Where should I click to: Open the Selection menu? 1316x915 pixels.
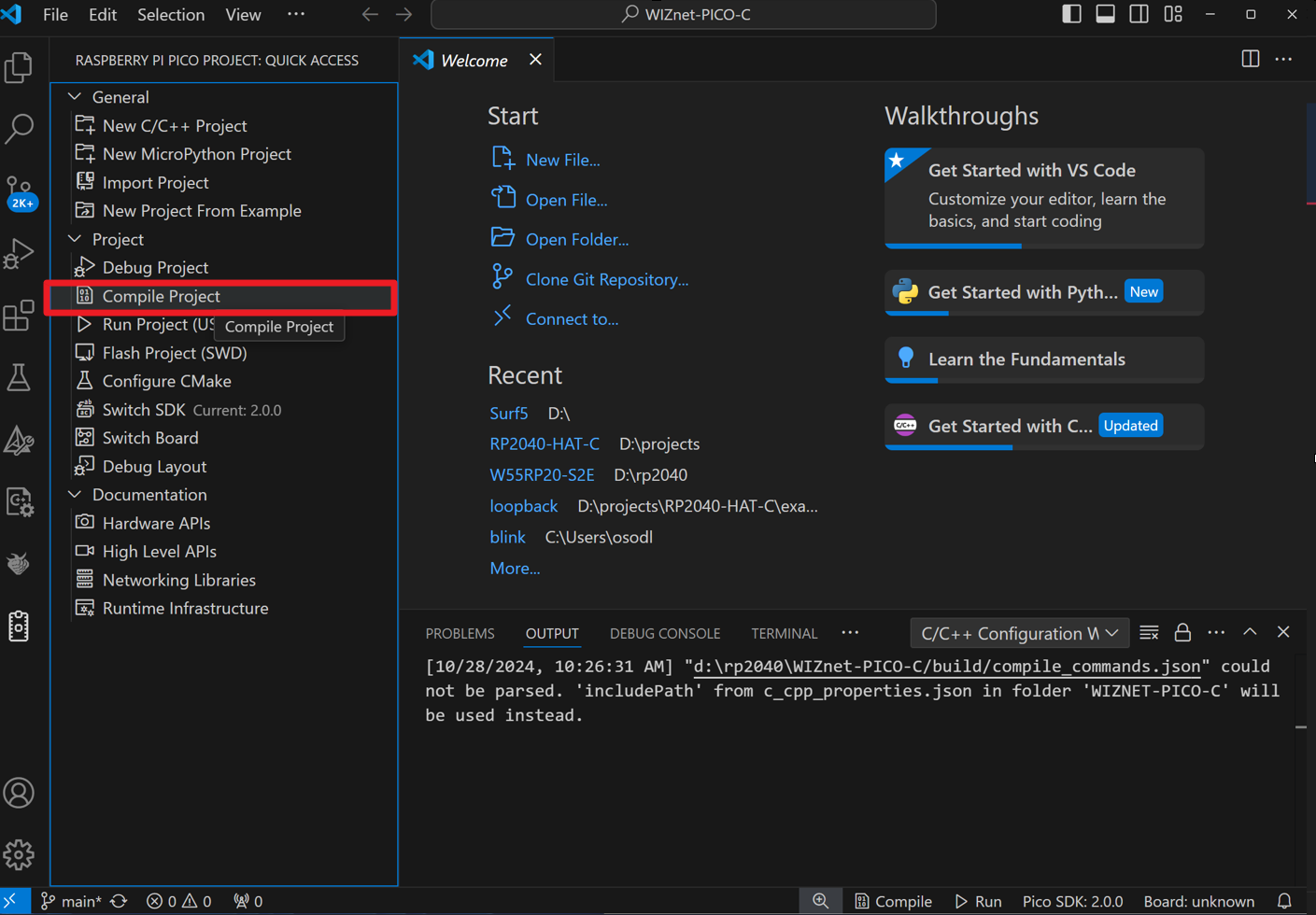[x=171, y=14]
